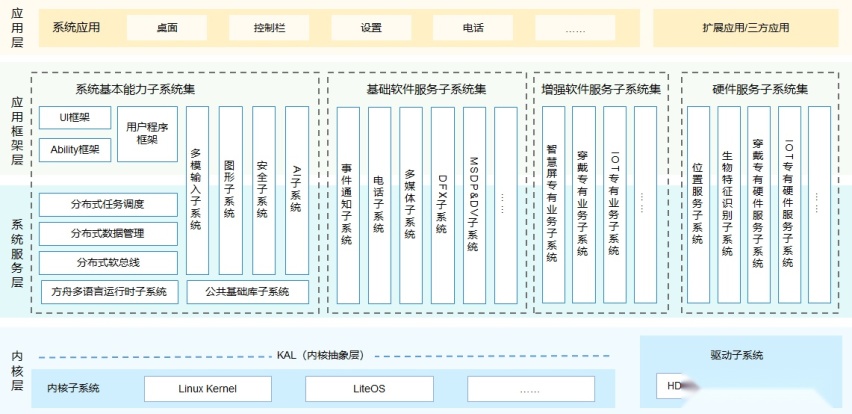852x414 pixels.
Task: Select the 公共基础库子系统 box
Action: click(x=248, y=292)
